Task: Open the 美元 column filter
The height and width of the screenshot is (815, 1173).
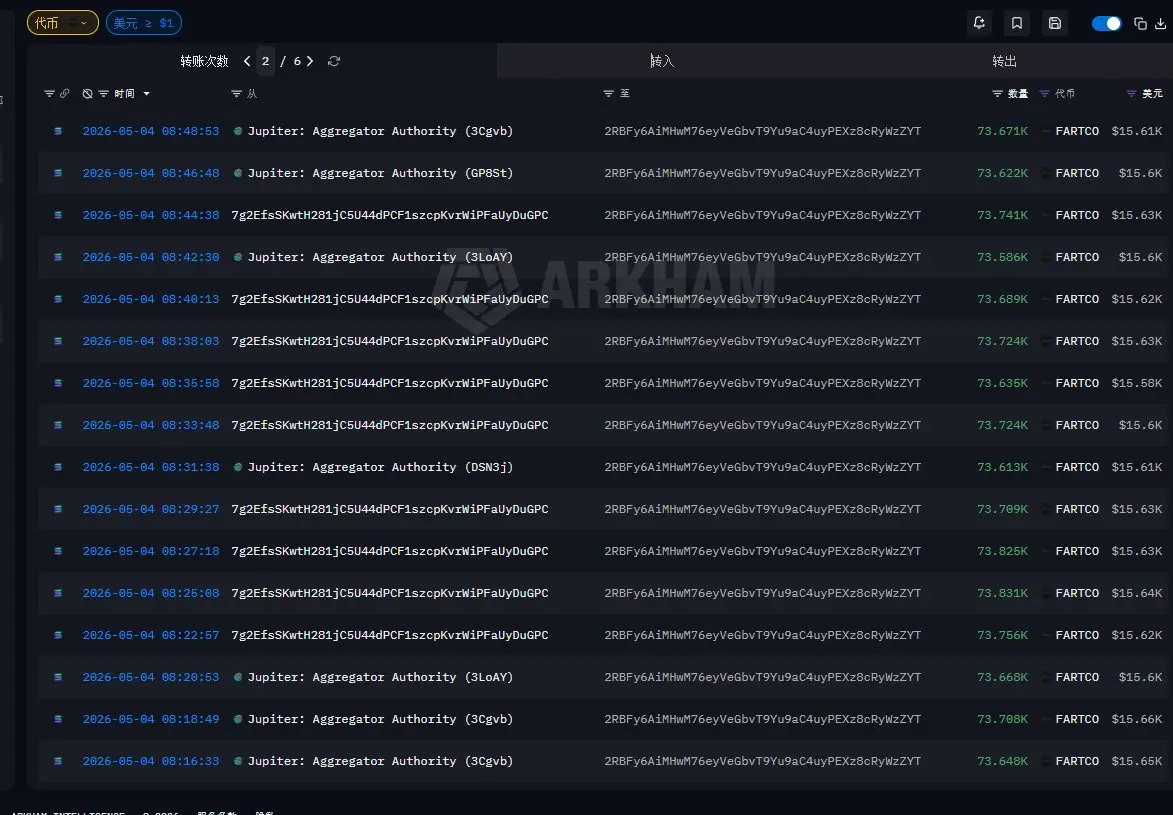Action: 1131,94
